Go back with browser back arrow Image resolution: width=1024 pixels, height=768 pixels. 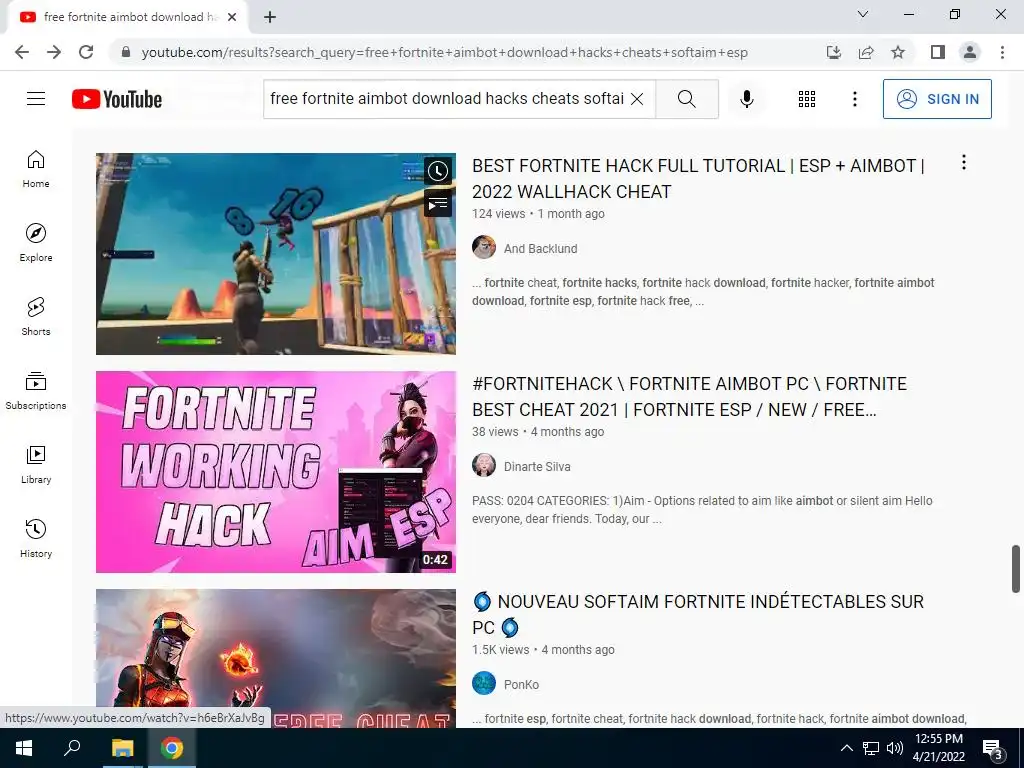click(22, 52)
